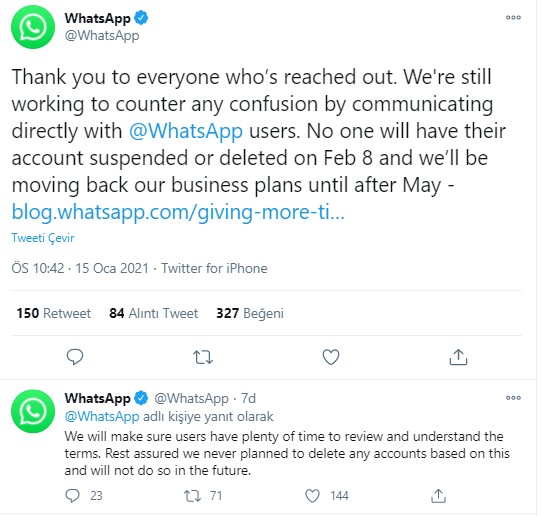This screenshot has width=541, height=516.
Task: Click the @WhatsApp mention in tweet text
Action: [x=186, y=131]
